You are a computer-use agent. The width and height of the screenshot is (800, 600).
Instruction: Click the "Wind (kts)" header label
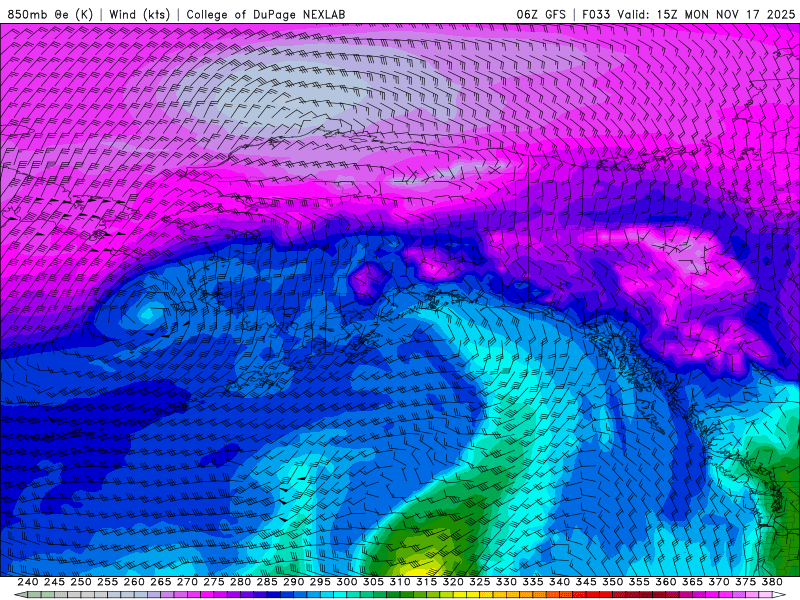pyautogui.click(x=140, y=14)
